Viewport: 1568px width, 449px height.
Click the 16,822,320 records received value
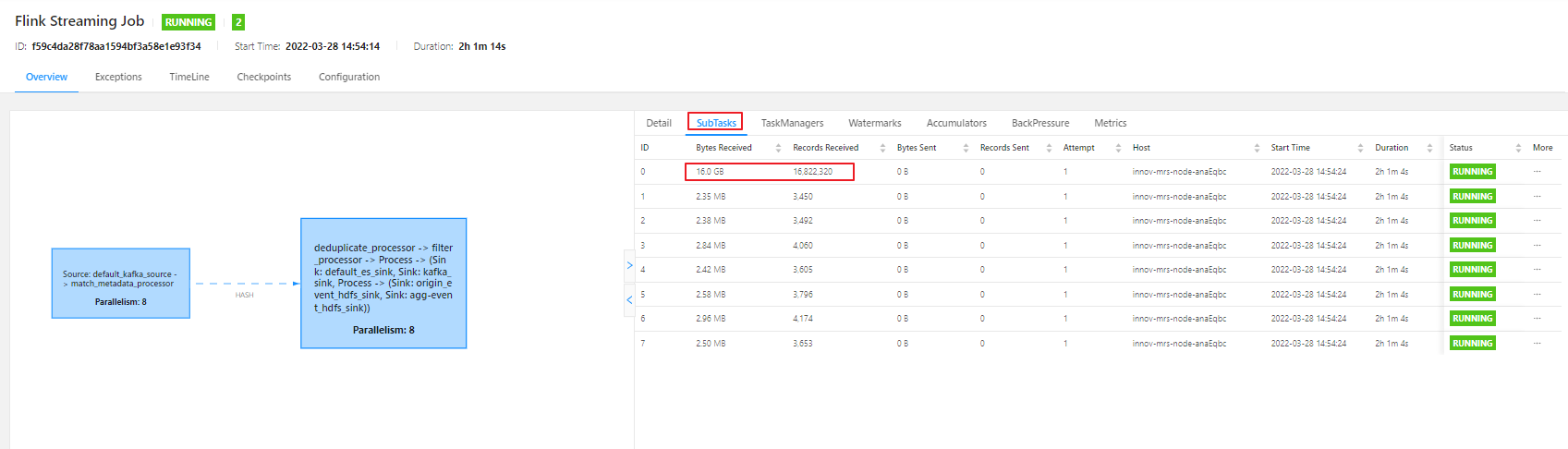point(812,172)
